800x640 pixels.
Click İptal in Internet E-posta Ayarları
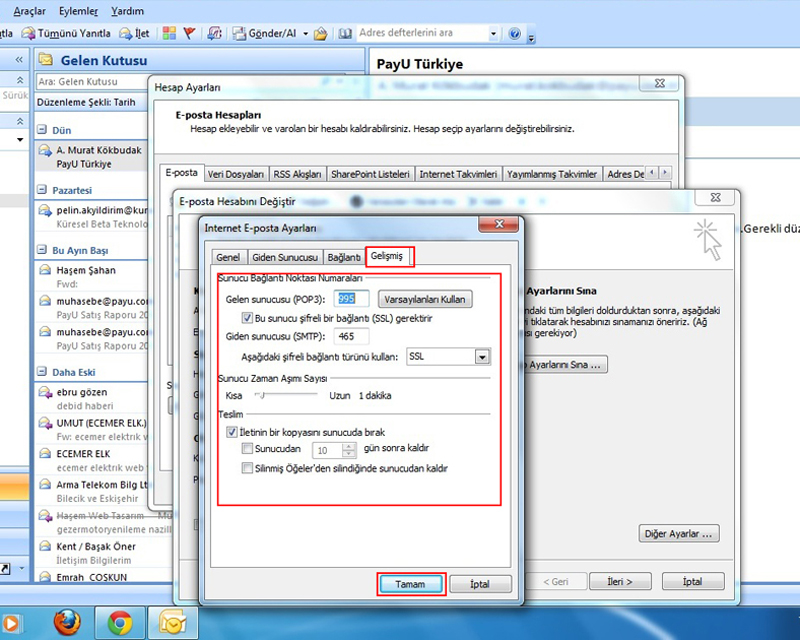(x=480, y=584)
